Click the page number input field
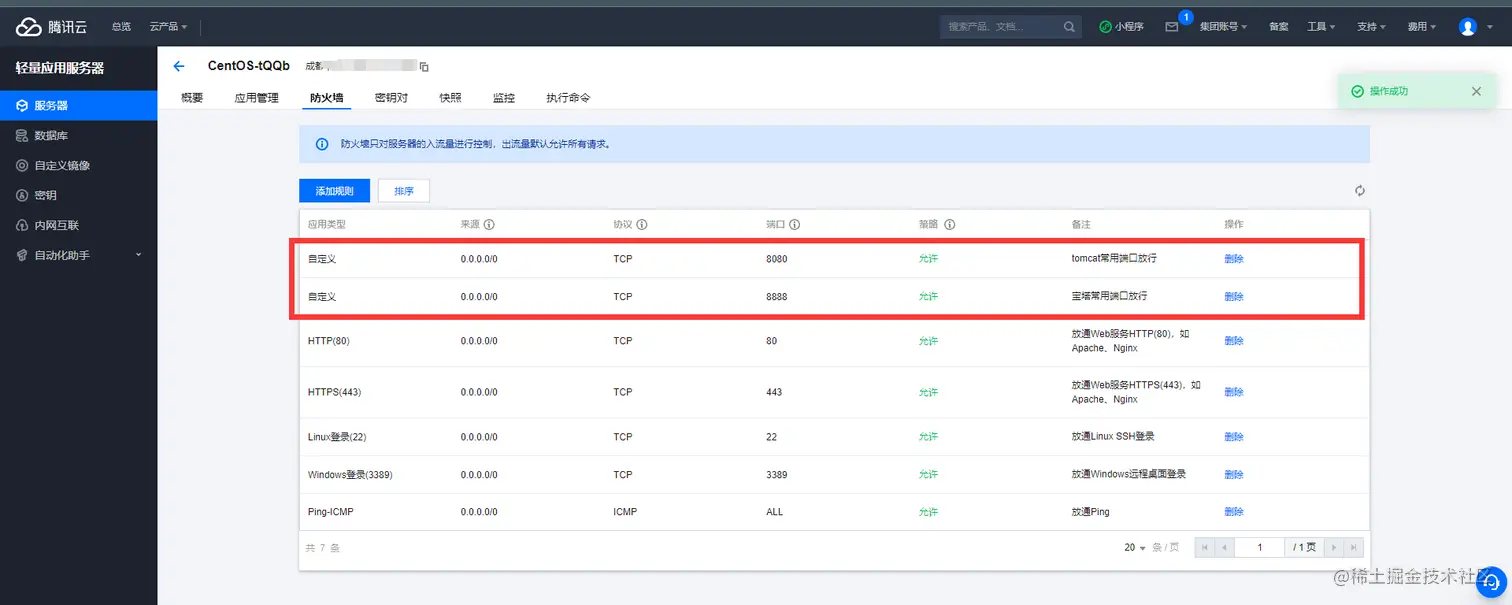Viewport: 1512px width, 605px height. [1260, 548]
